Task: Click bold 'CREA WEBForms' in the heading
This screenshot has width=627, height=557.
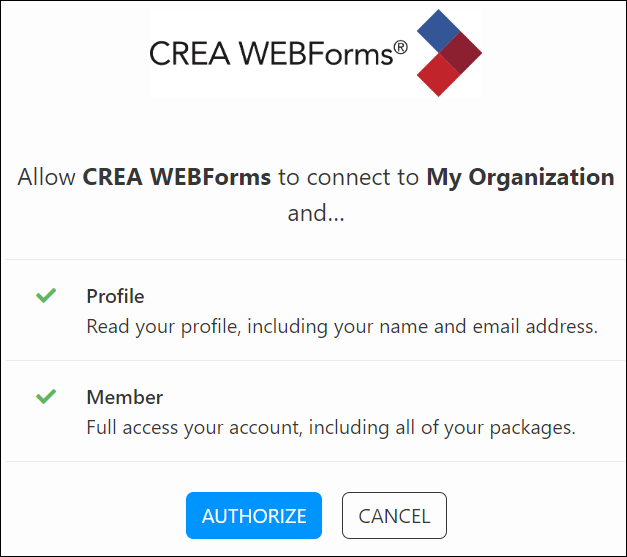Action: [x=177, y=177]
